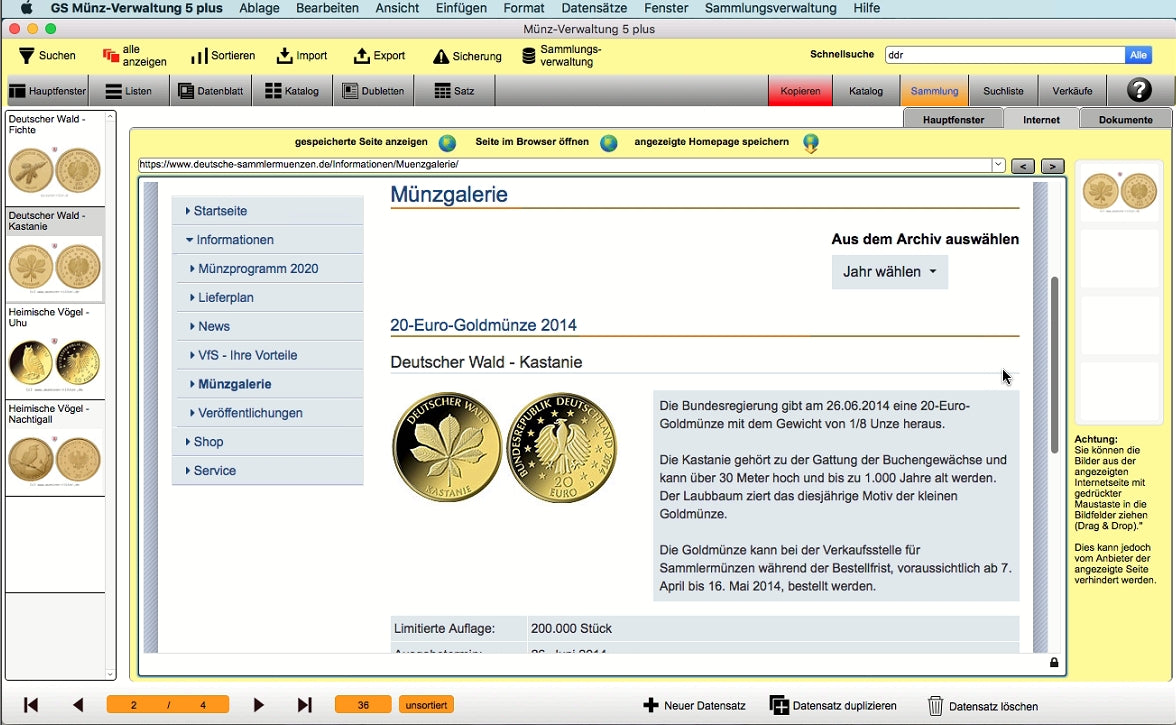Open the Datensätze menu
The image size is (1176, 725).
pyautogui.click(x=594, y=8)
